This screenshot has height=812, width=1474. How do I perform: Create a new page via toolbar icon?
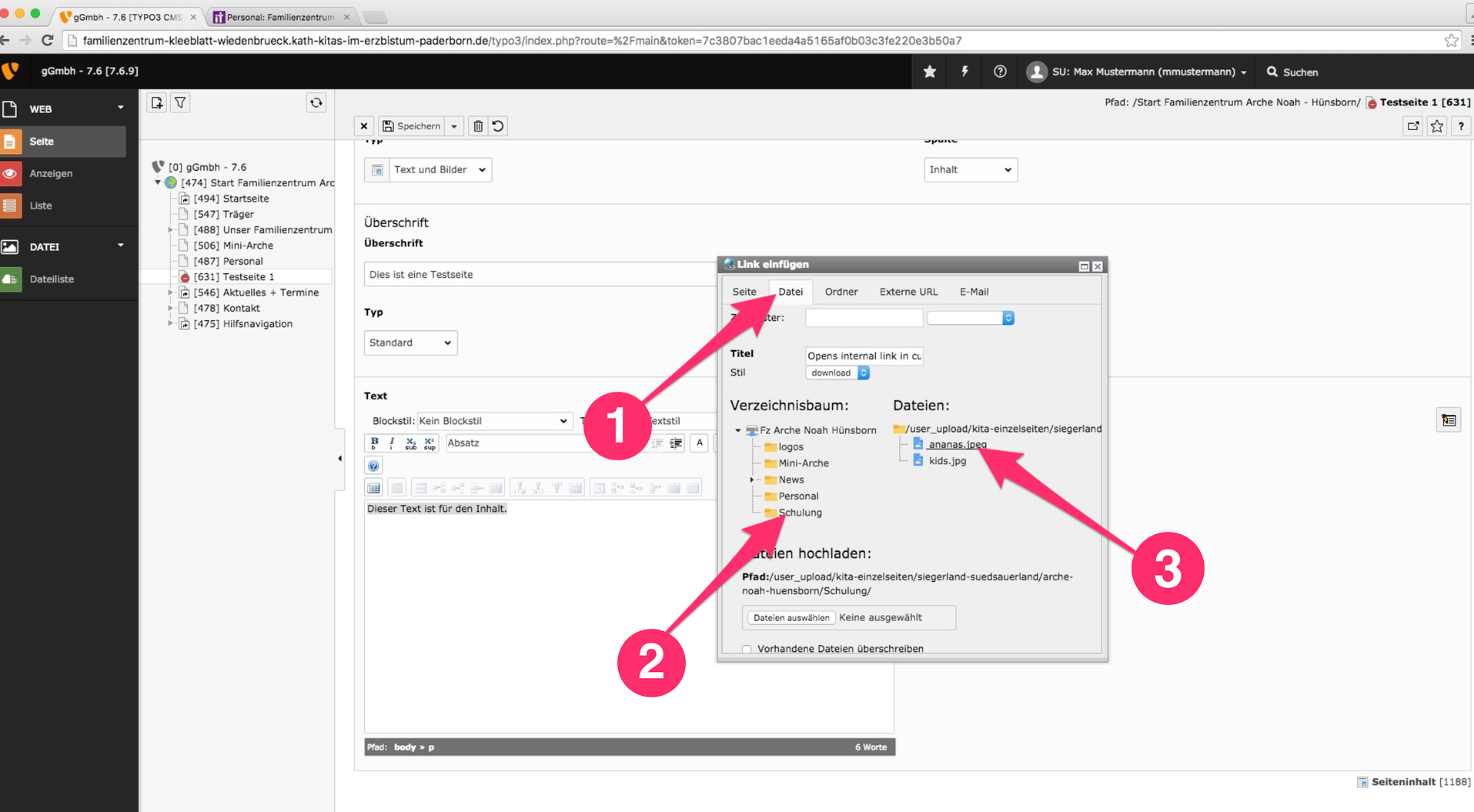(x=157, y=103)
